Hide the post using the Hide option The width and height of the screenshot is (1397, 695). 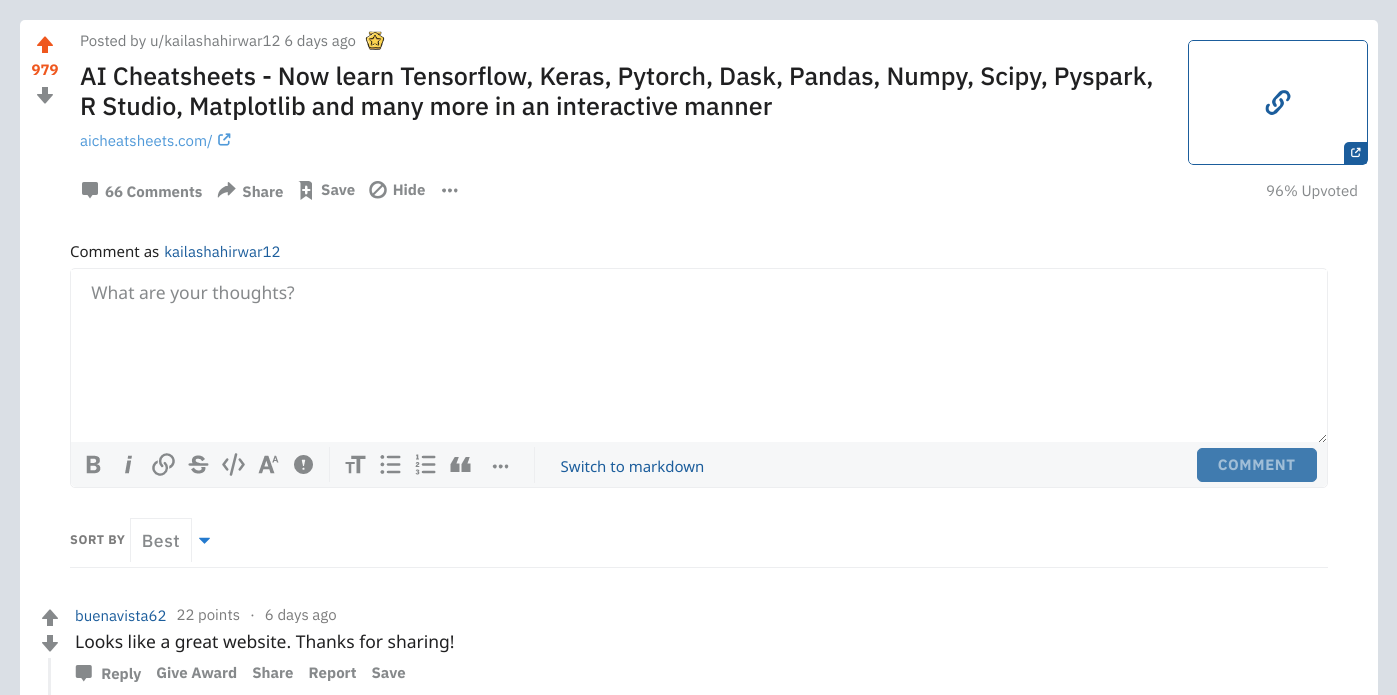(397, 190)
